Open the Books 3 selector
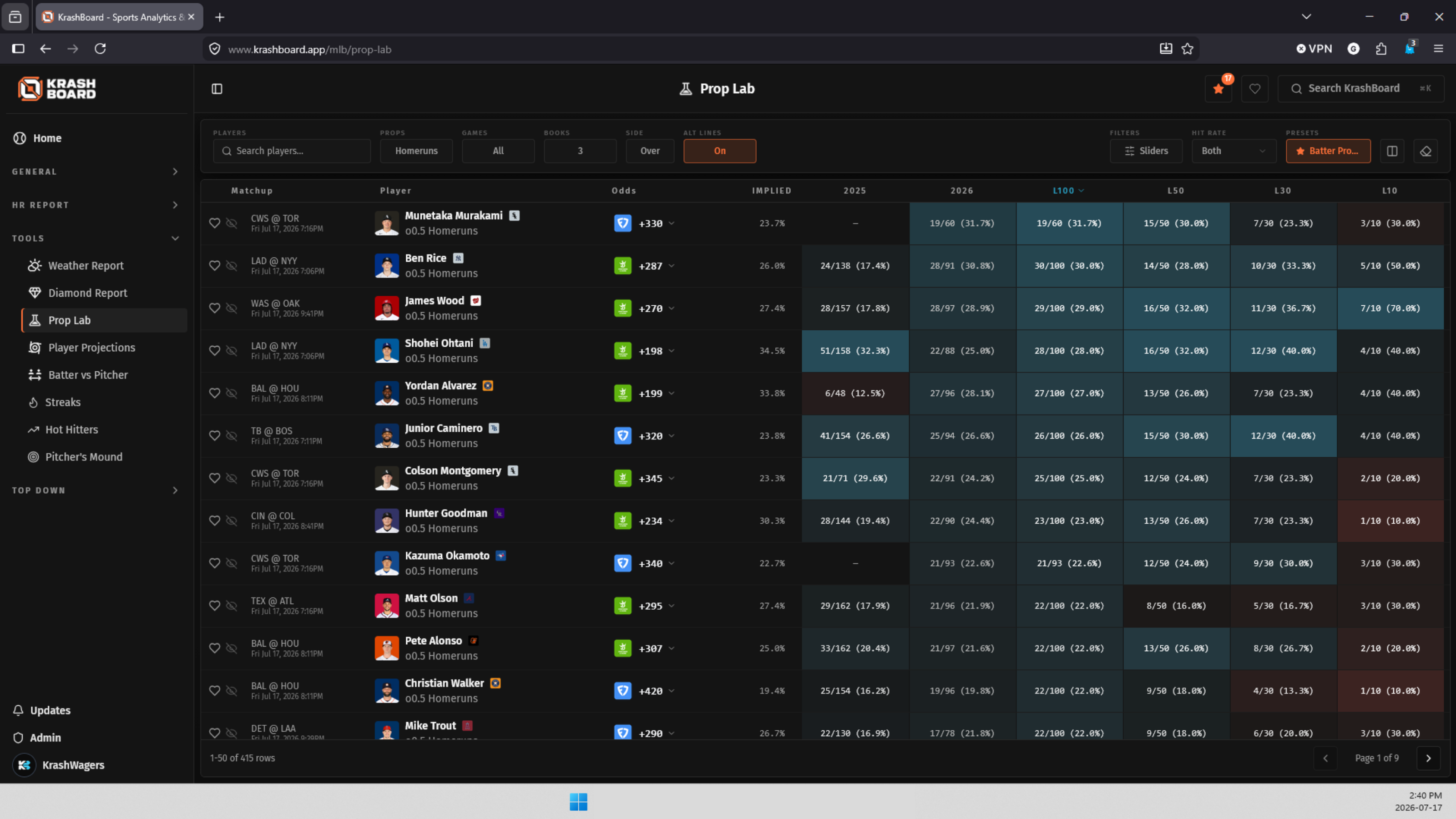This screenshot has width=1456, height=819. coord(580,151)
